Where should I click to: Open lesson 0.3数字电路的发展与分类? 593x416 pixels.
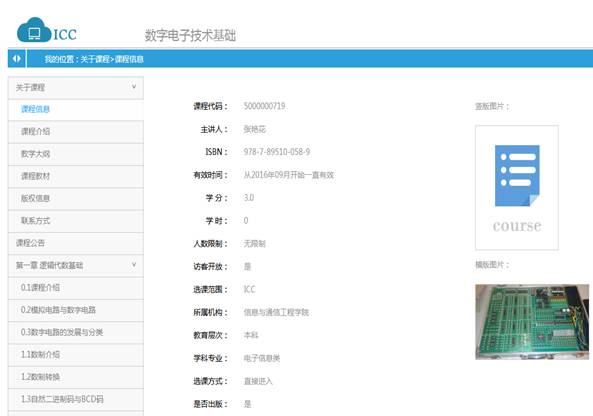click(76, 332)
